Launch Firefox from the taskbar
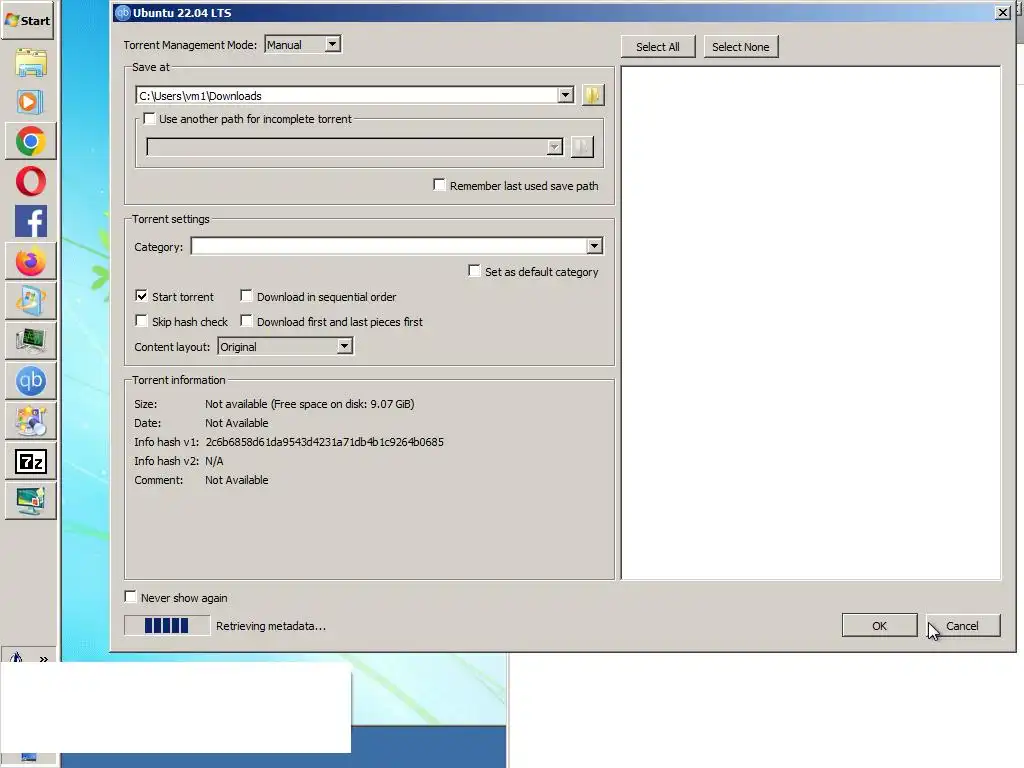 [31, 262]
